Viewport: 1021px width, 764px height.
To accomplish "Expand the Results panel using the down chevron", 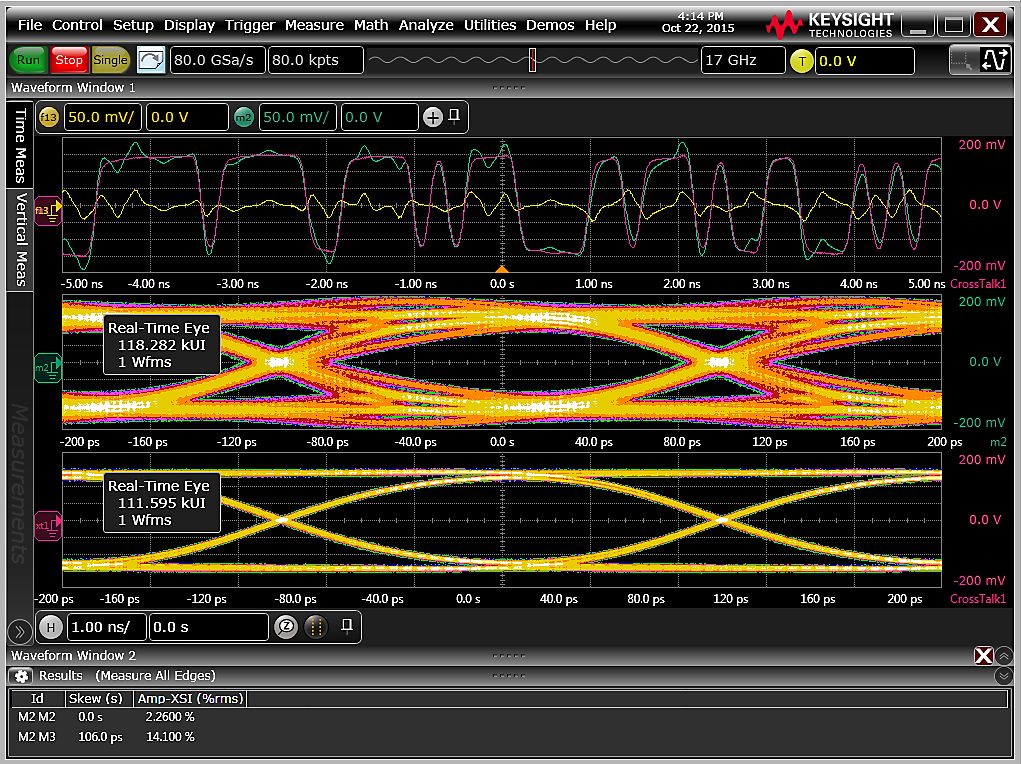I will coord(1004,676).
